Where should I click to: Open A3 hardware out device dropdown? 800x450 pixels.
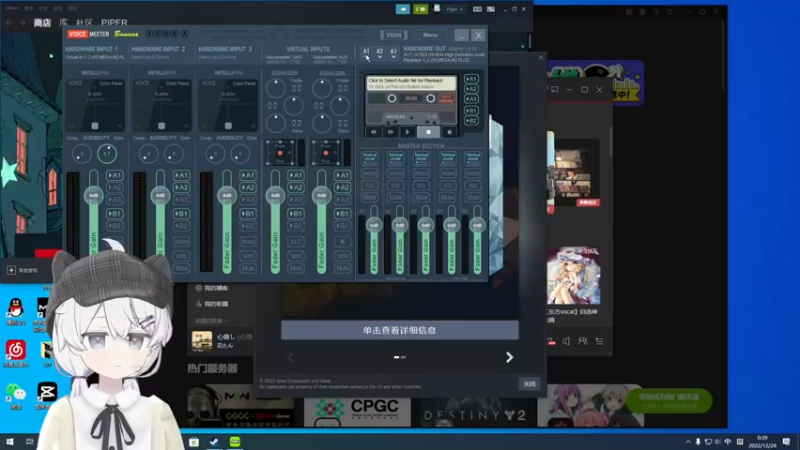click(x=393, y=53)
